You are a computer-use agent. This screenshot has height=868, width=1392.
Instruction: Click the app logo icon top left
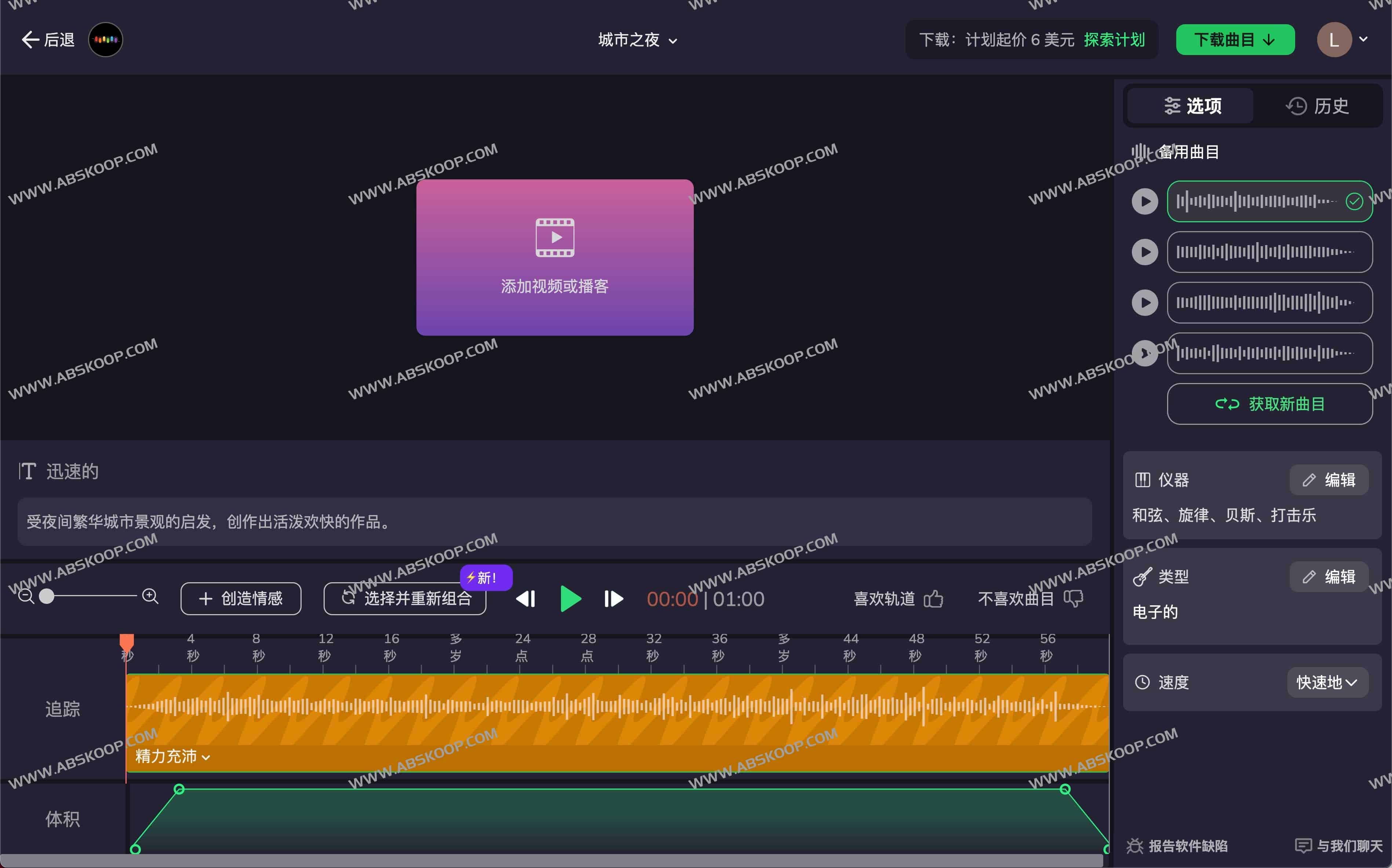(106, 39)
